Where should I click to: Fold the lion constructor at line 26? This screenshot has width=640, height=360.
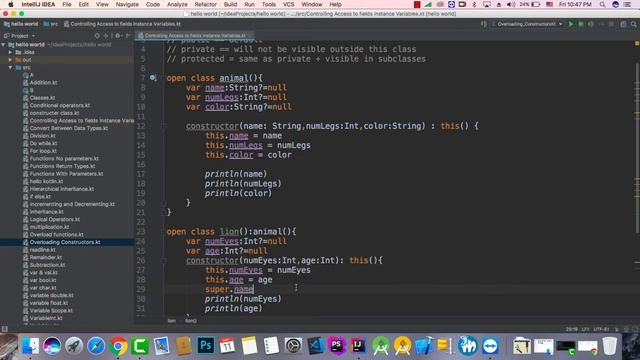pyautogui.click(x=164, y=260)
